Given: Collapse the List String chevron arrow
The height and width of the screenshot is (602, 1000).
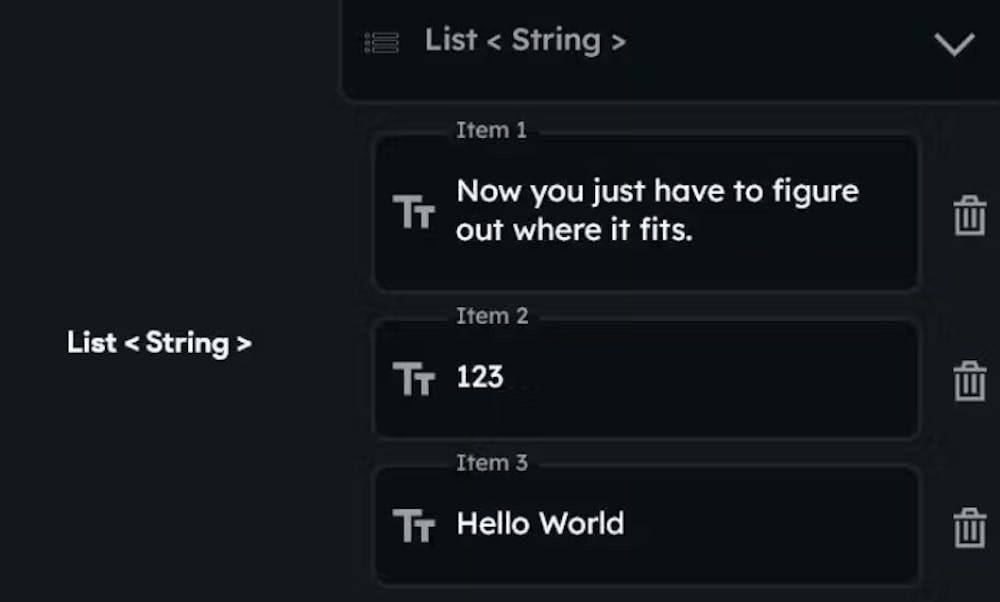Looking at the screenshot, I should tap(954, 44).
